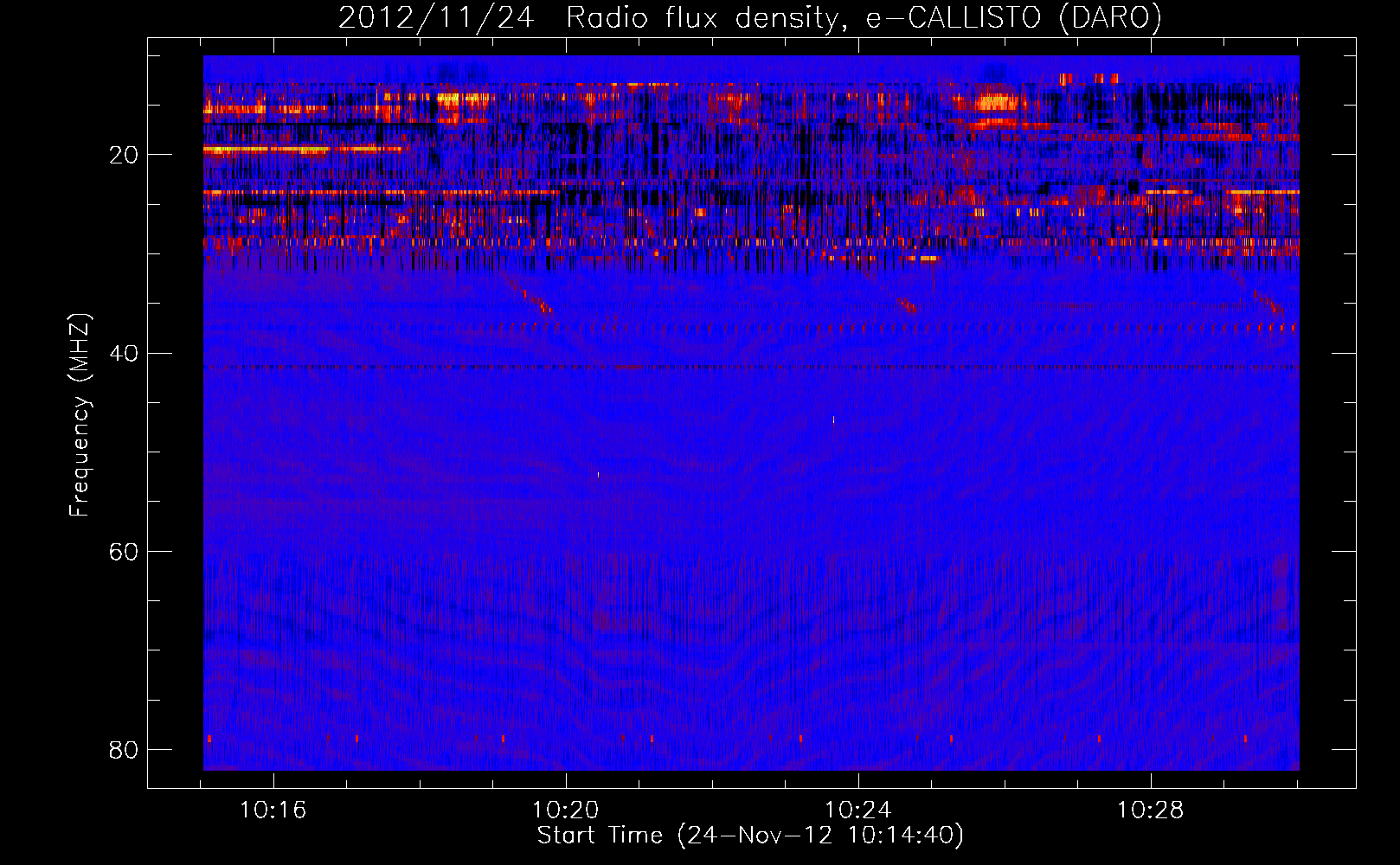
Task: Click the 60 frequency tick label
Action: pyautogui.click(x=124, y=551)
